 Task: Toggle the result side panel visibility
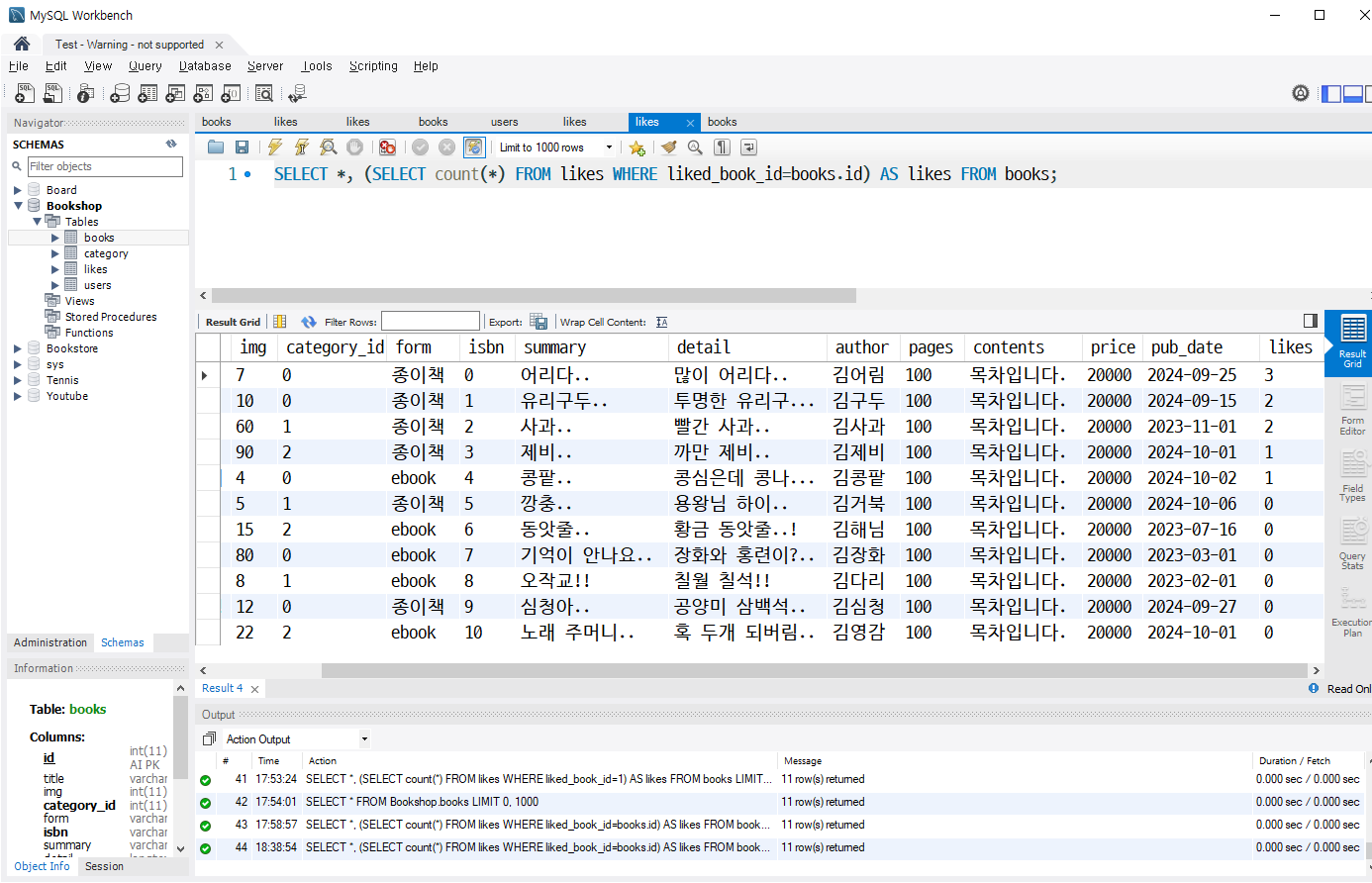point(1311,321)
